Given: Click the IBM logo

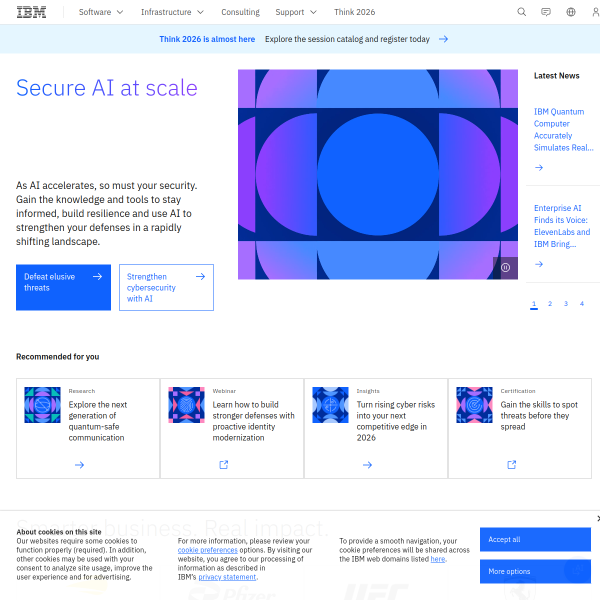Looking at the screenshot, I should click(x=31, y=12).
